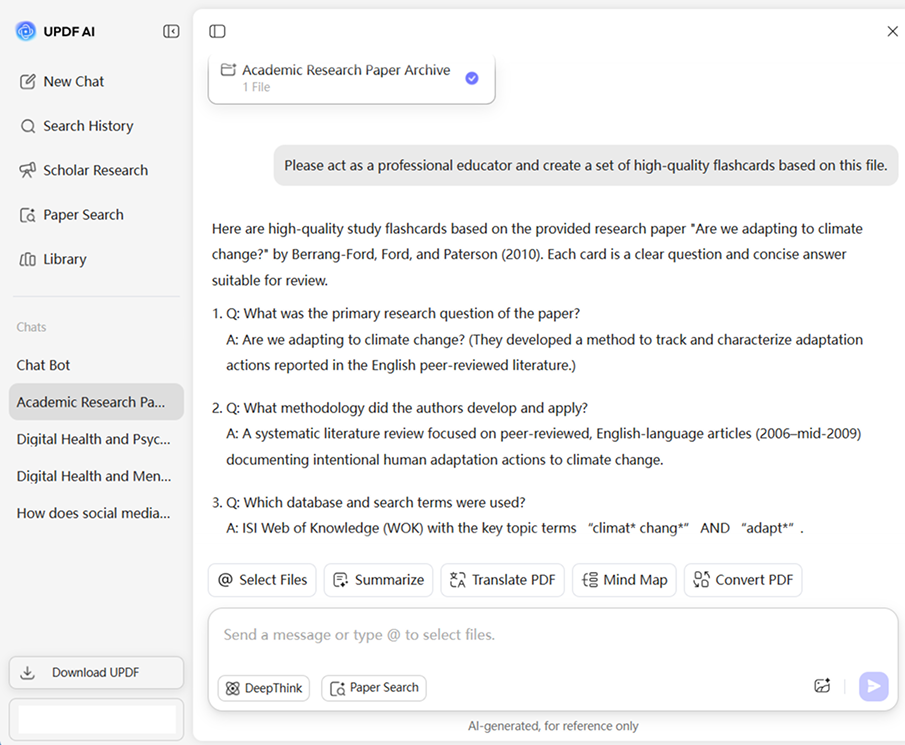Viewport: 905px width, 745px height.
Task: Toggle the chat panel sidebar icon
Action: 217,31
